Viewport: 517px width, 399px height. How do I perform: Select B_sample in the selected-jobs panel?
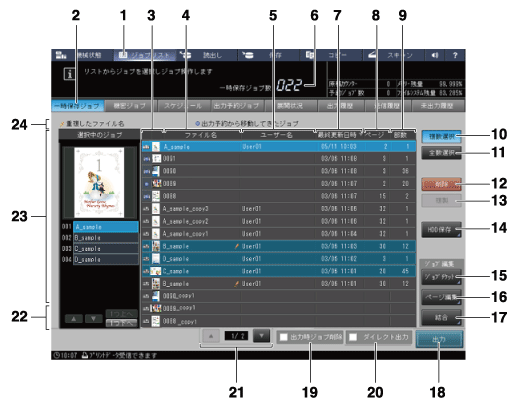pyautogui.click(x=106, y=238)
